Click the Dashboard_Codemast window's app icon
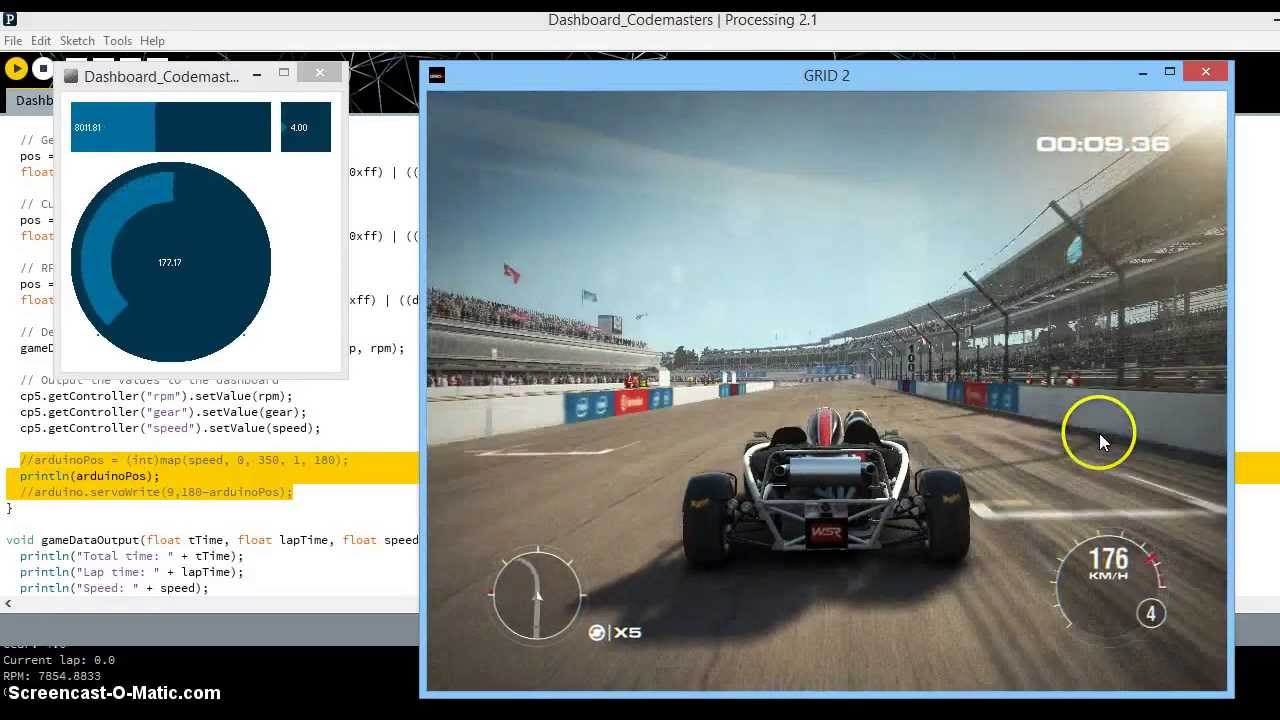Image resolution: width=1280 pixels, height=720 pixels. tap(71, 75)
